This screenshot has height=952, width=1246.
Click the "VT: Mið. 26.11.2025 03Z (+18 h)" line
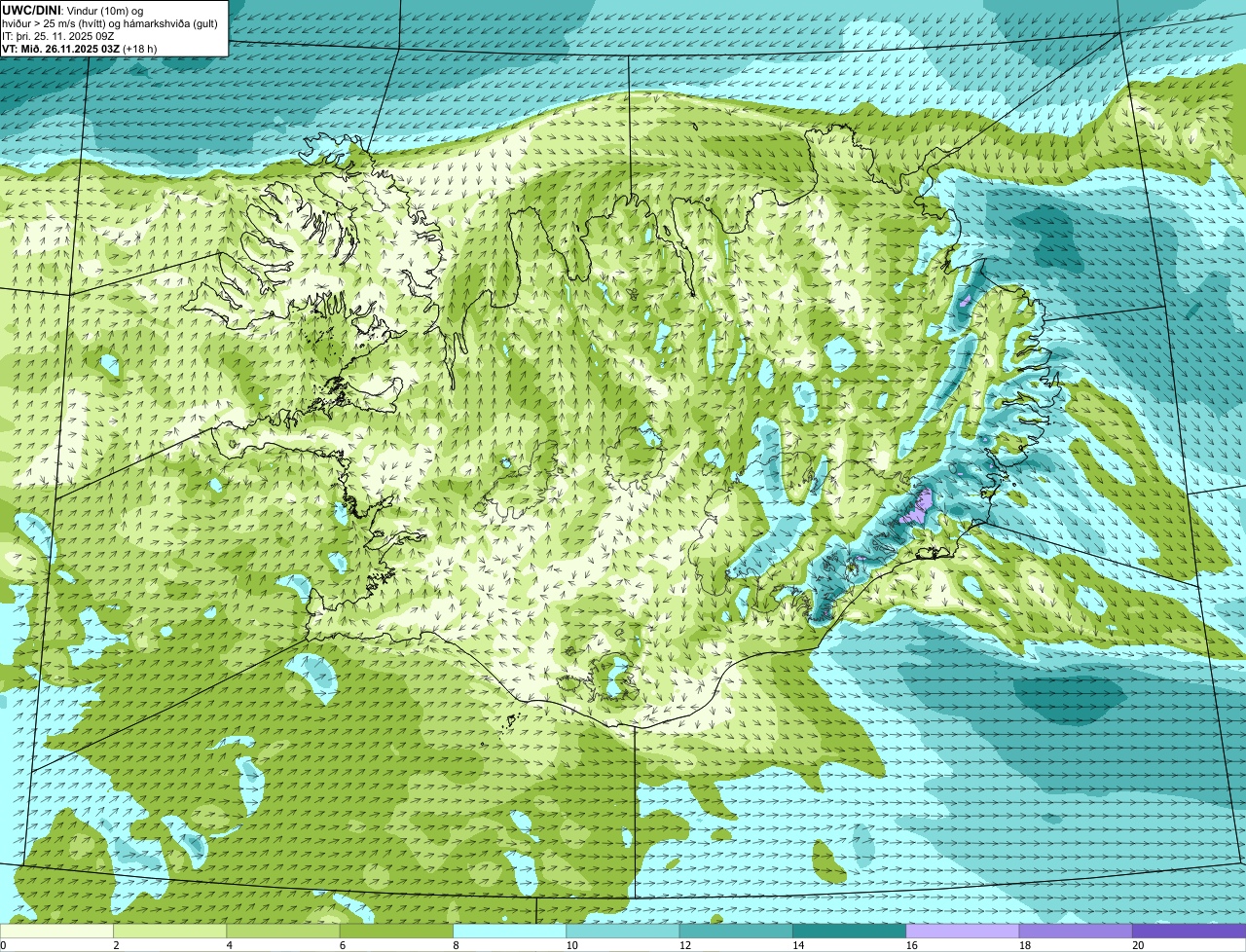[79, 49]
